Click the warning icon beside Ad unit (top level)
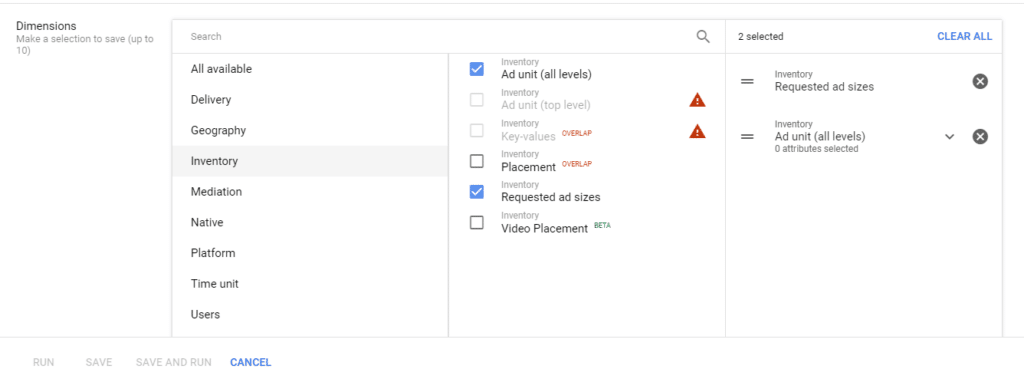The height and width of the screenshot is (379, 1024). [697, 100]
